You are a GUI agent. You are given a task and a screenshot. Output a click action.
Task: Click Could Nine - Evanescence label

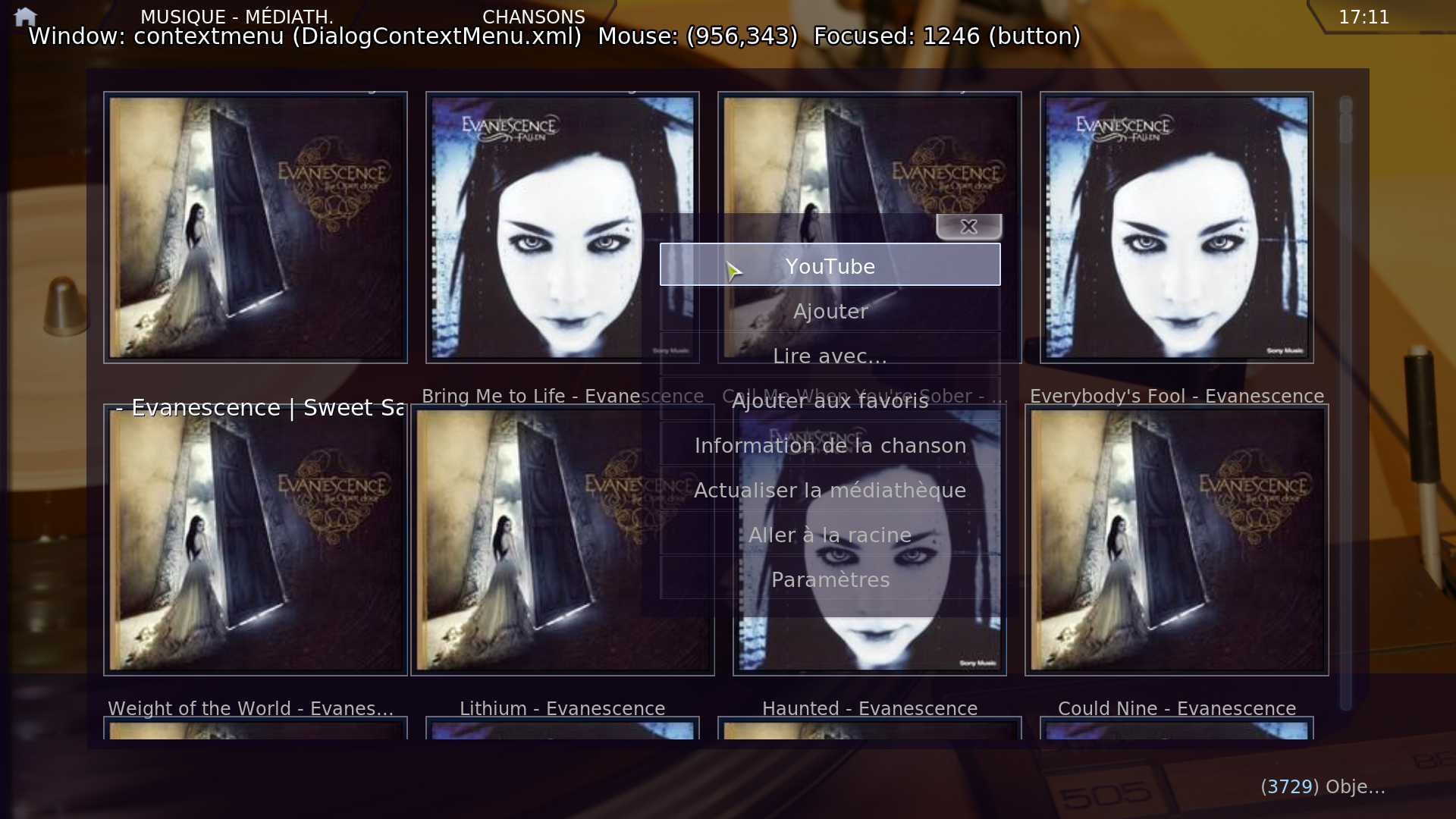click(1177, 708)
